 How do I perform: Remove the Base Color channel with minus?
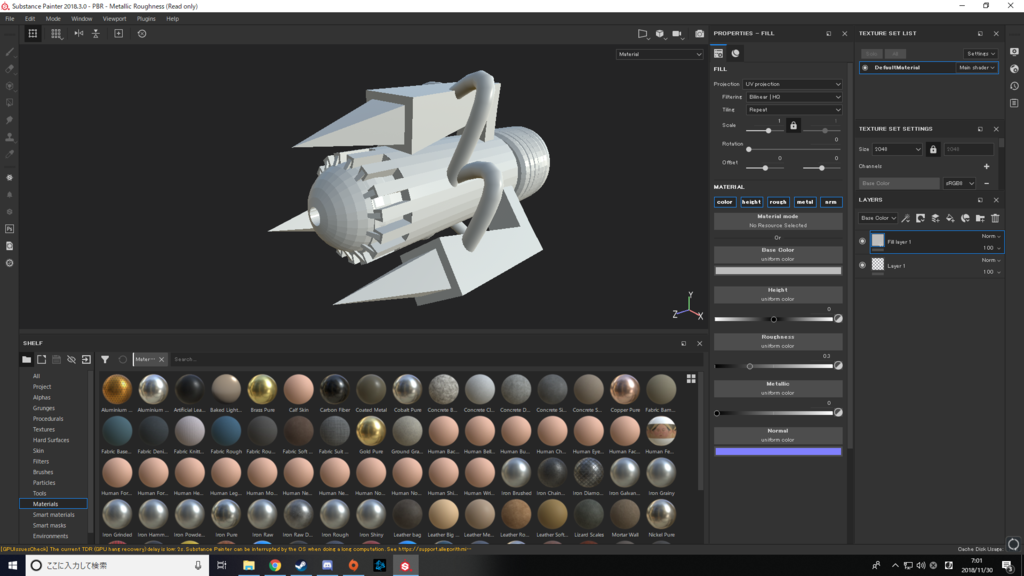pos(987,184)
